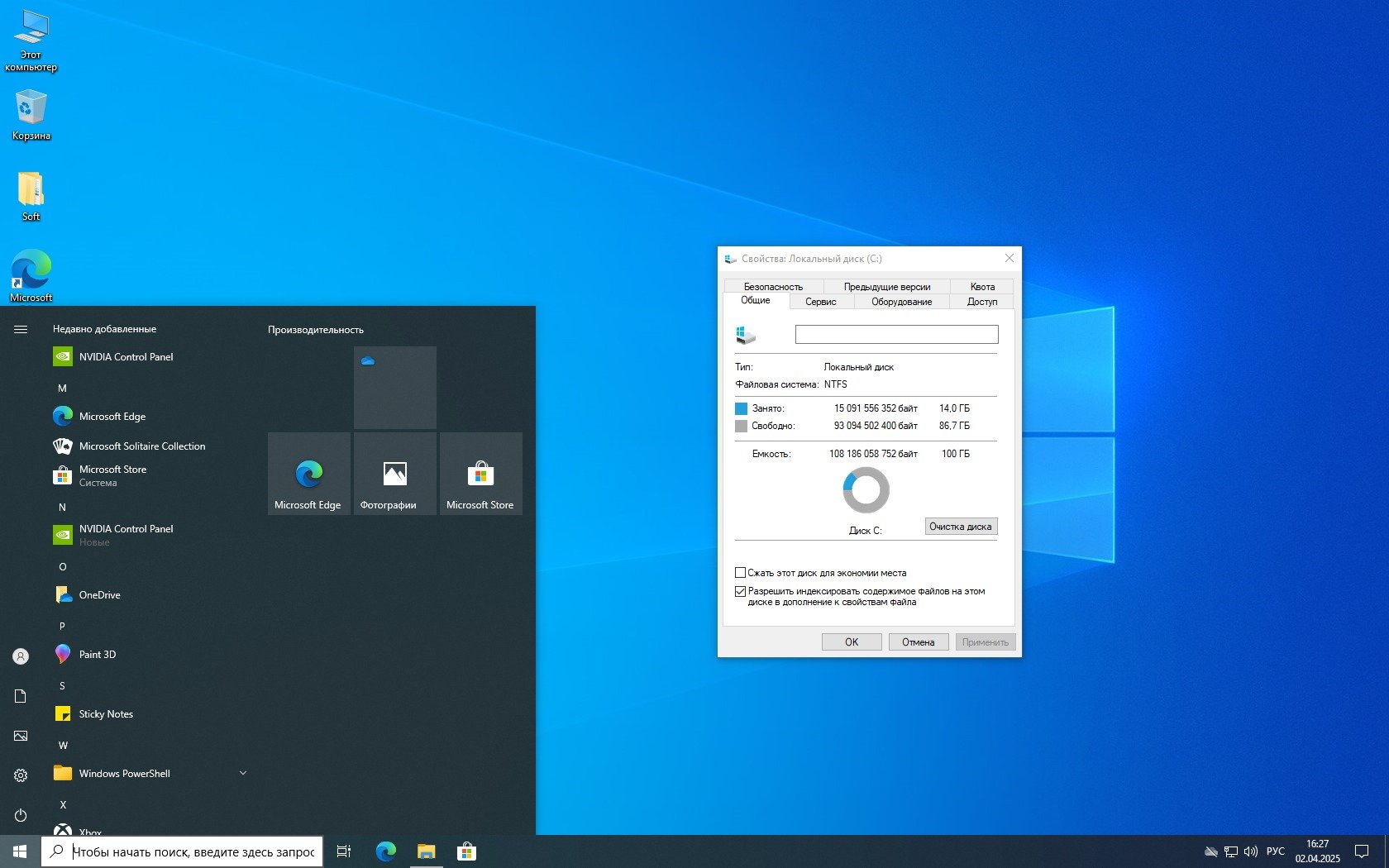Open the Сервис tab
Screen dimensions: 1389x868
820,302
